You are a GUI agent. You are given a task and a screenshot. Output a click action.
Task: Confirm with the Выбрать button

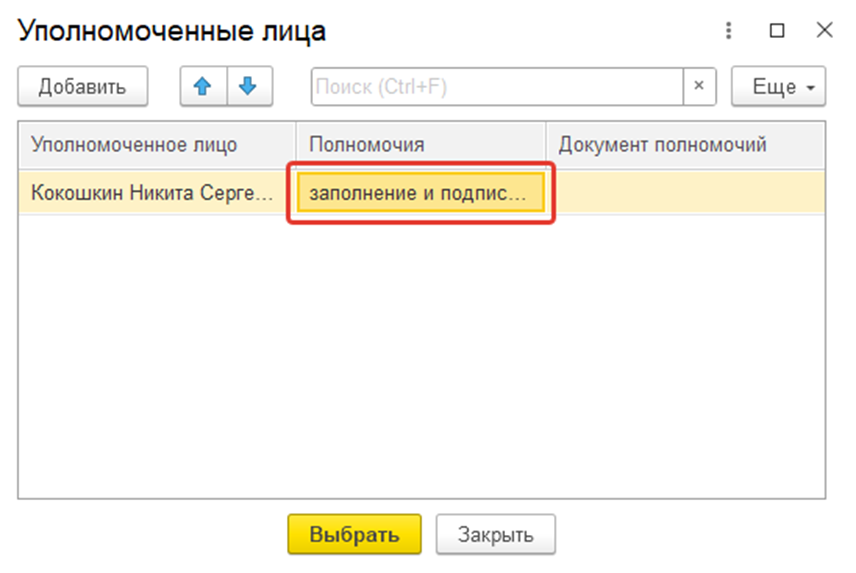click(354, 534)
